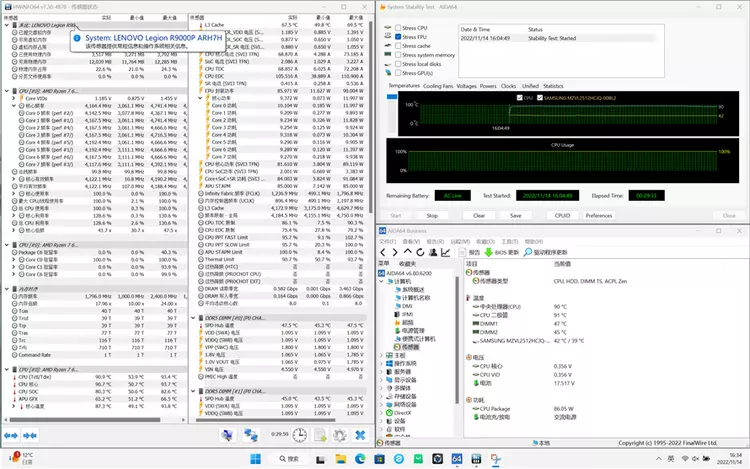Switch to Statistics tab

(x=553, y=86)
